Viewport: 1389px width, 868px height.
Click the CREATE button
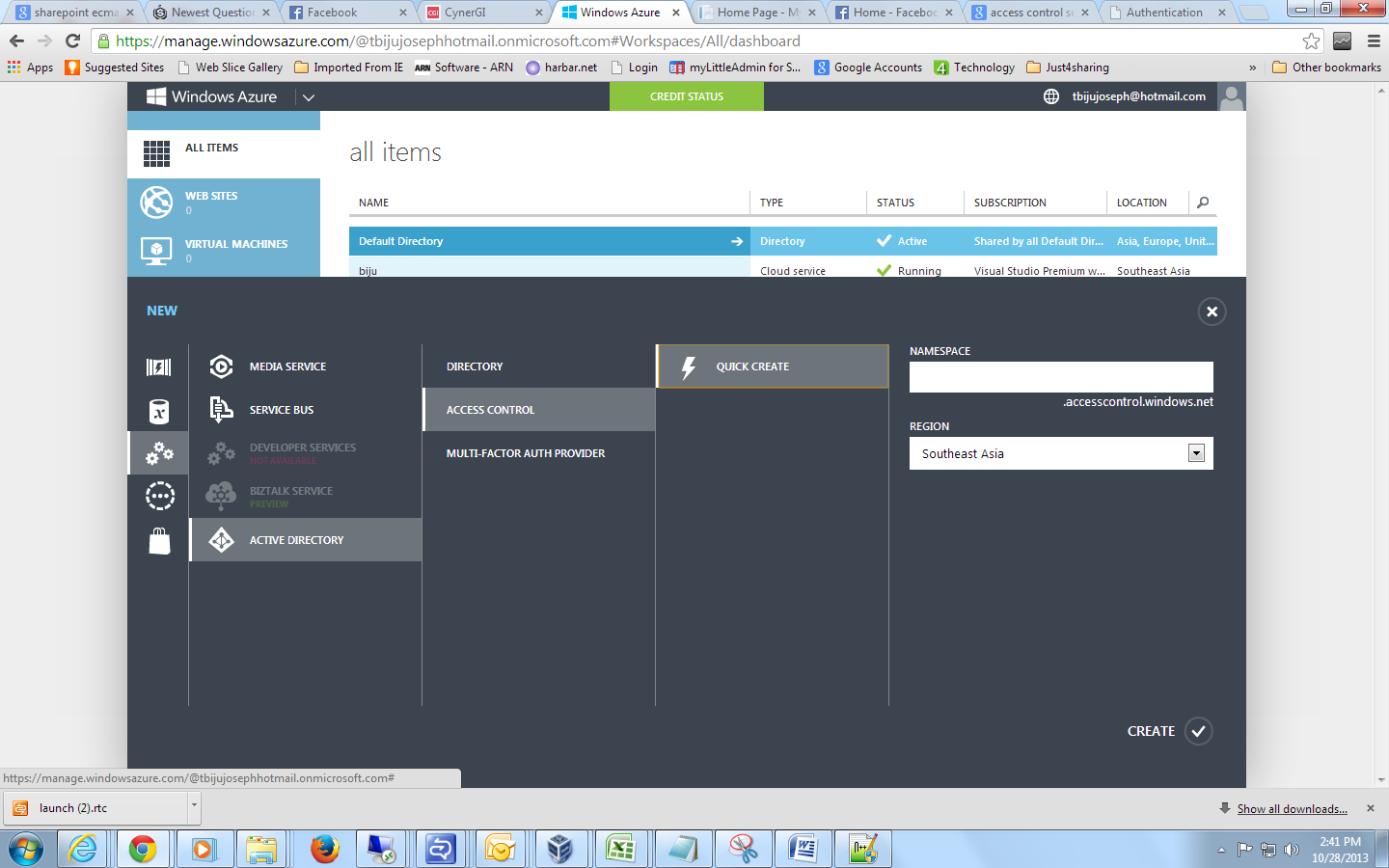[x=1169, y=731]
